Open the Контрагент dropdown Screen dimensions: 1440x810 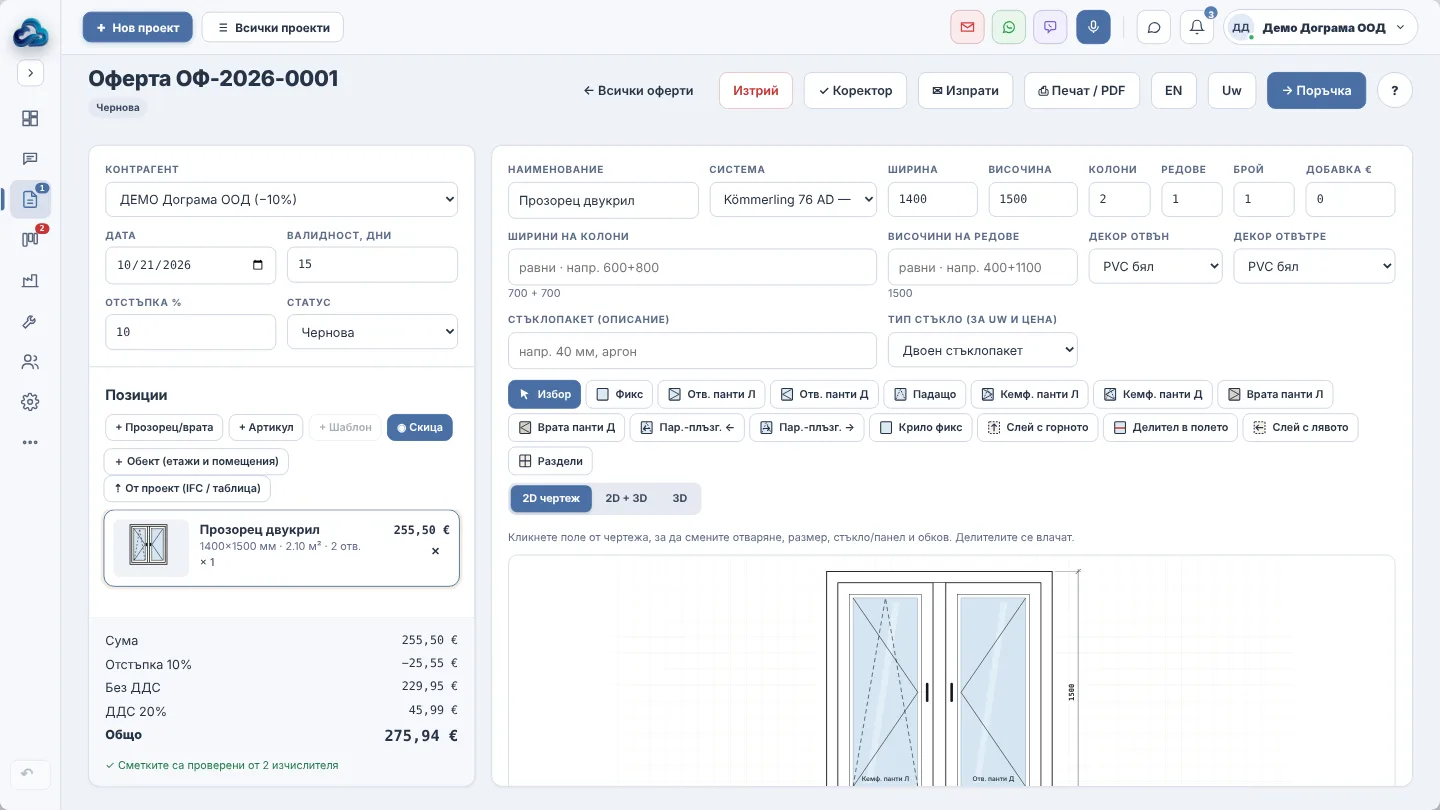(x=281, y=199)
